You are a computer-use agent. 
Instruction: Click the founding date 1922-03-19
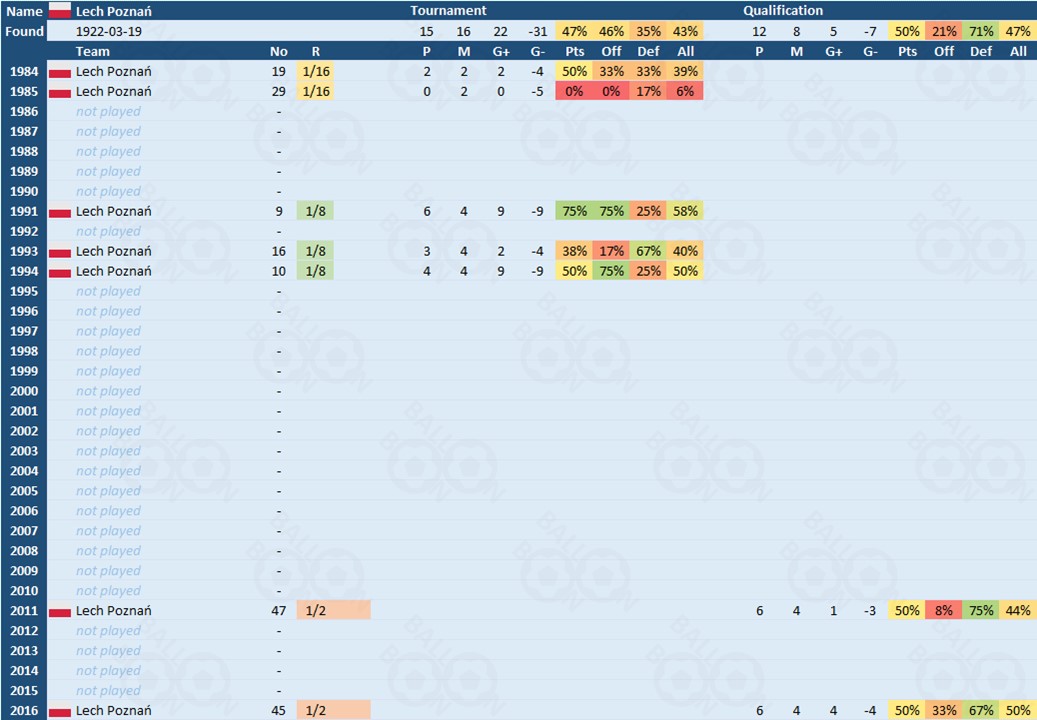108,31
